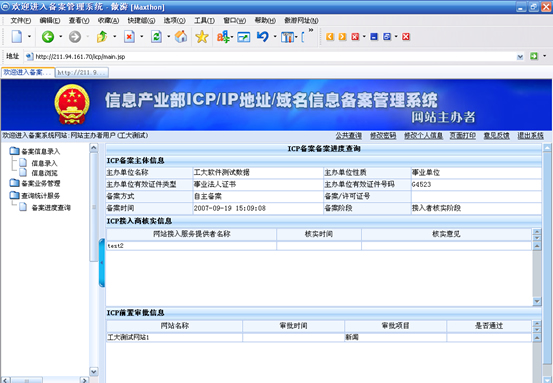Open dropdown arrow next to Undo icon
The image size is (553, 383).
275,36
